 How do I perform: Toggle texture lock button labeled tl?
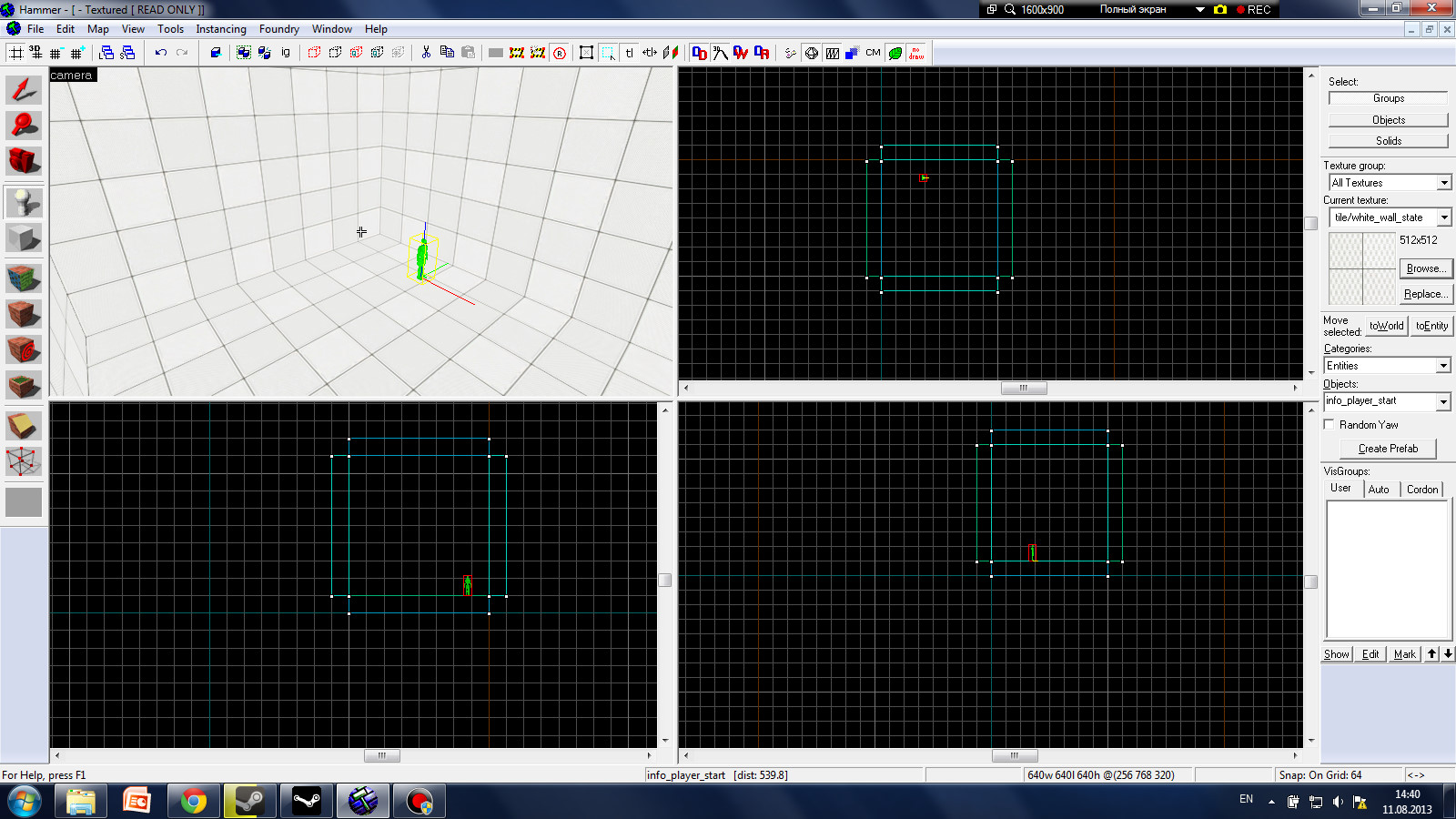coord(629,53)
